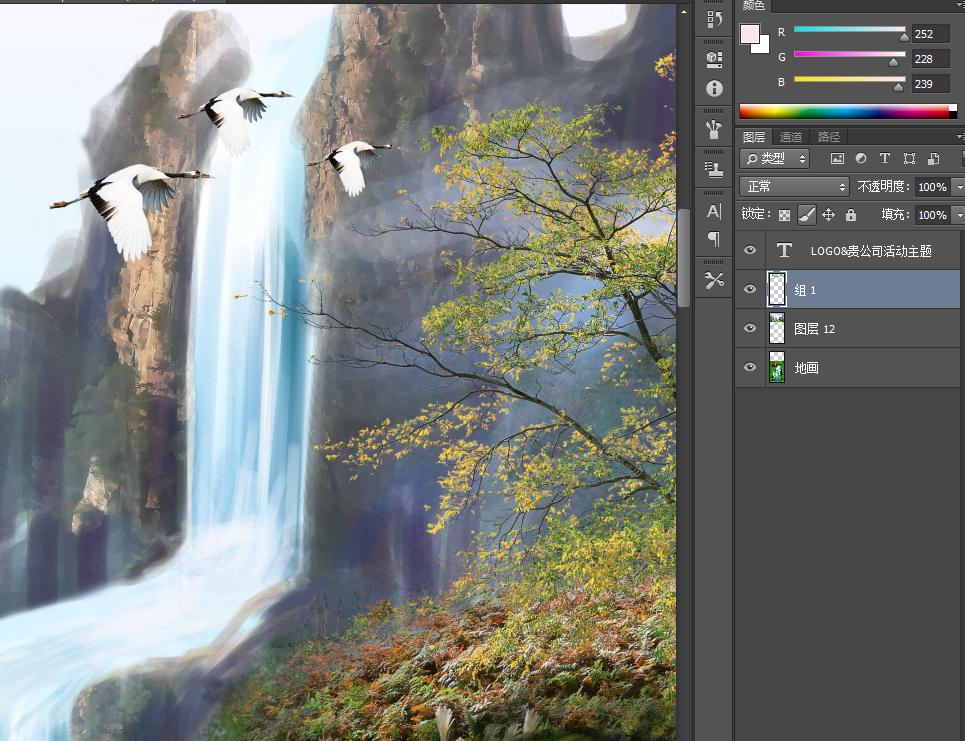
Task: Hide the 图层 12 layer
Action: (750, 328)
